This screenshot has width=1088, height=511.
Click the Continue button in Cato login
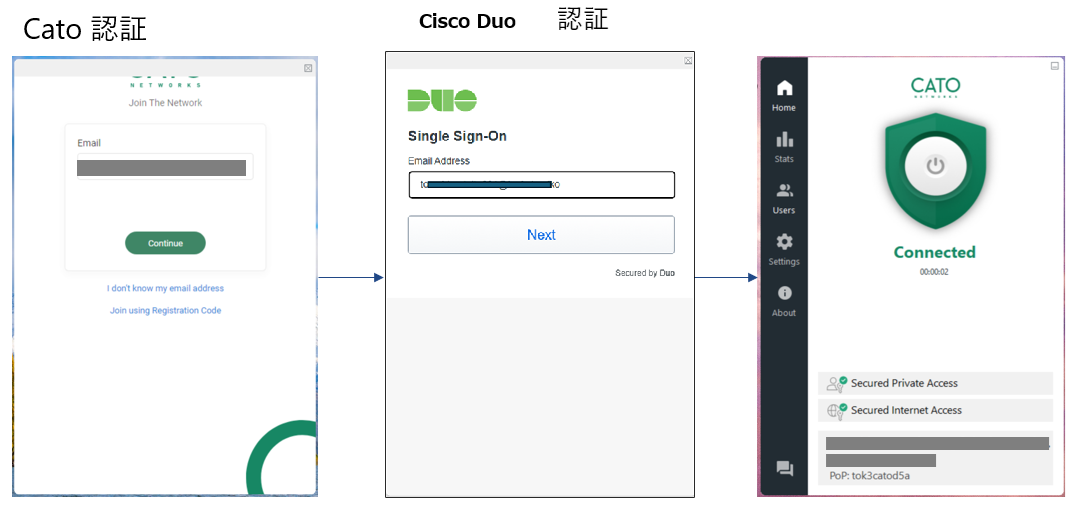pyautogui.click(x=165, y=243)
